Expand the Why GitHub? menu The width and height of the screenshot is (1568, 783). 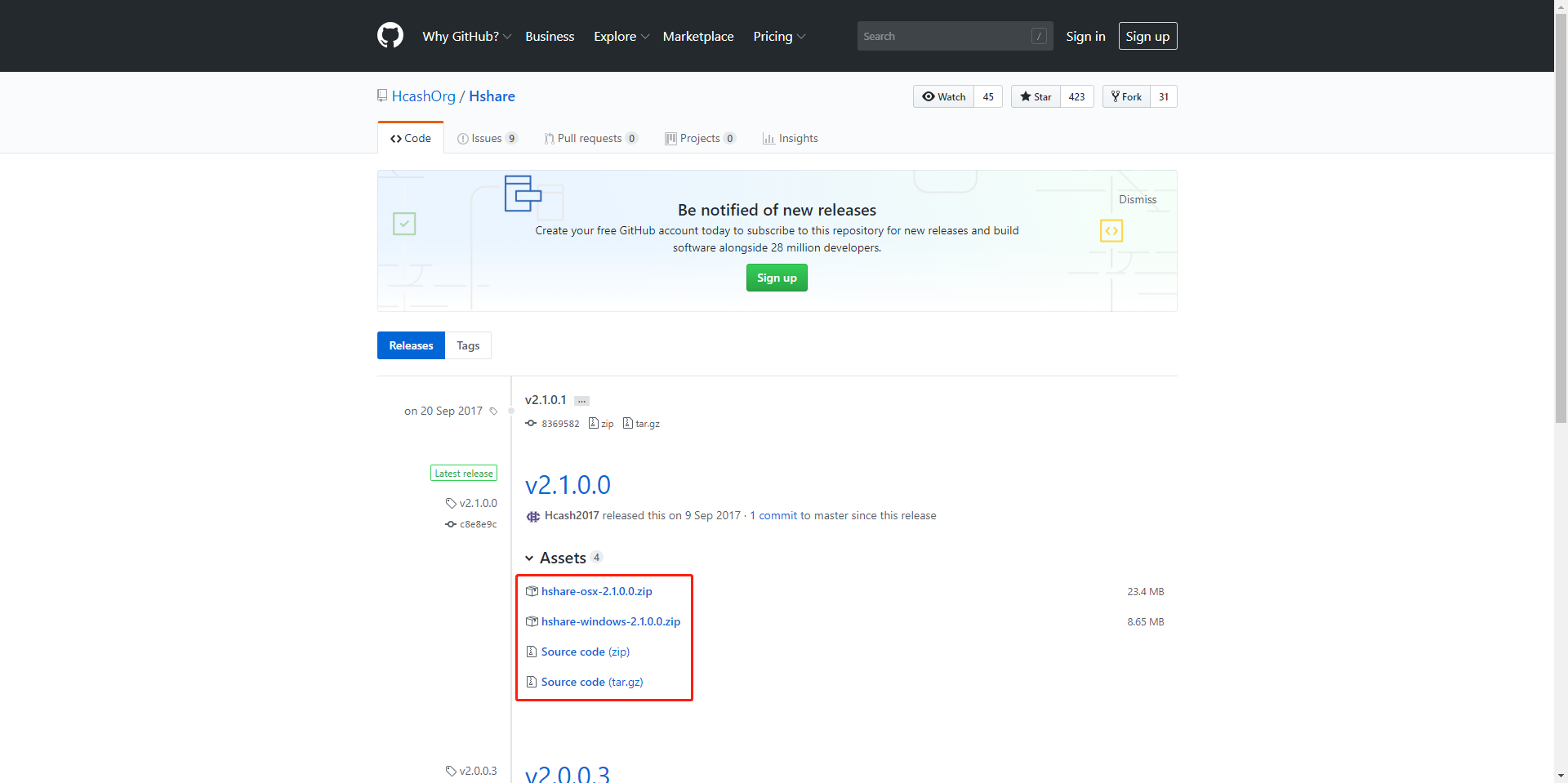click(x=466, y=36)
